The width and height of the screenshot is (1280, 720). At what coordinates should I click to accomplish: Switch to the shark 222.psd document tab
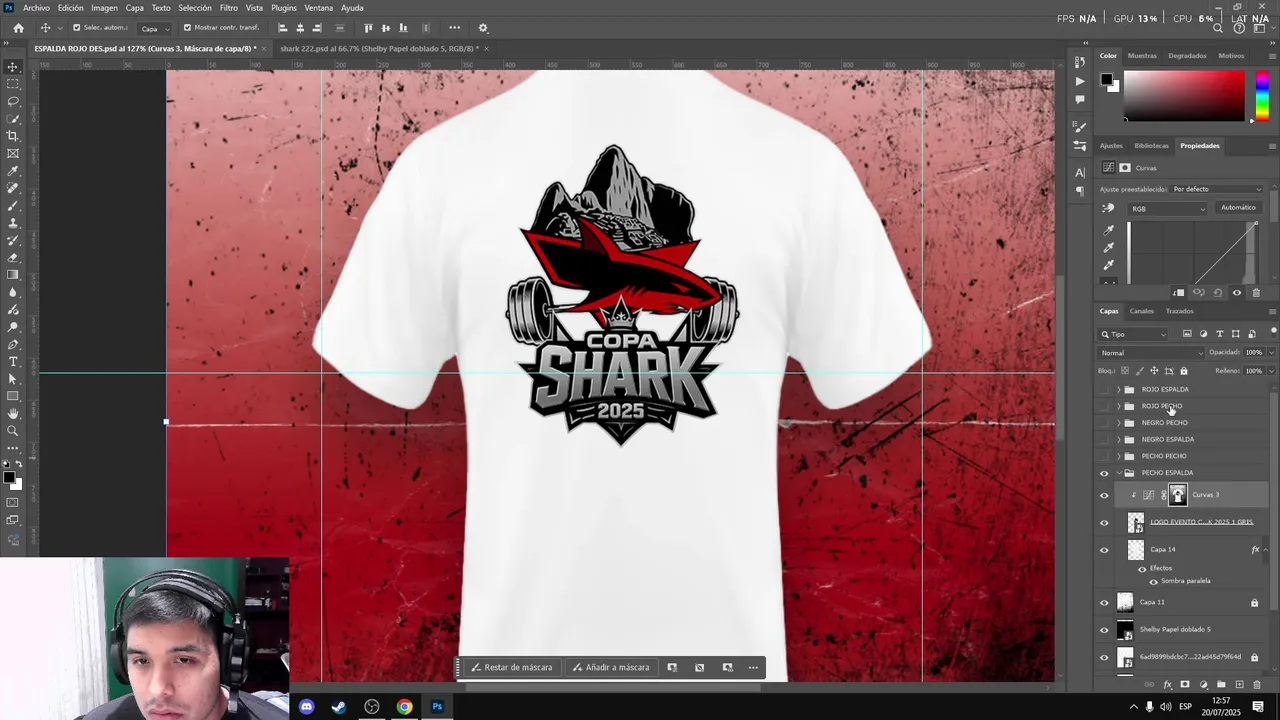tap(379, 48)
